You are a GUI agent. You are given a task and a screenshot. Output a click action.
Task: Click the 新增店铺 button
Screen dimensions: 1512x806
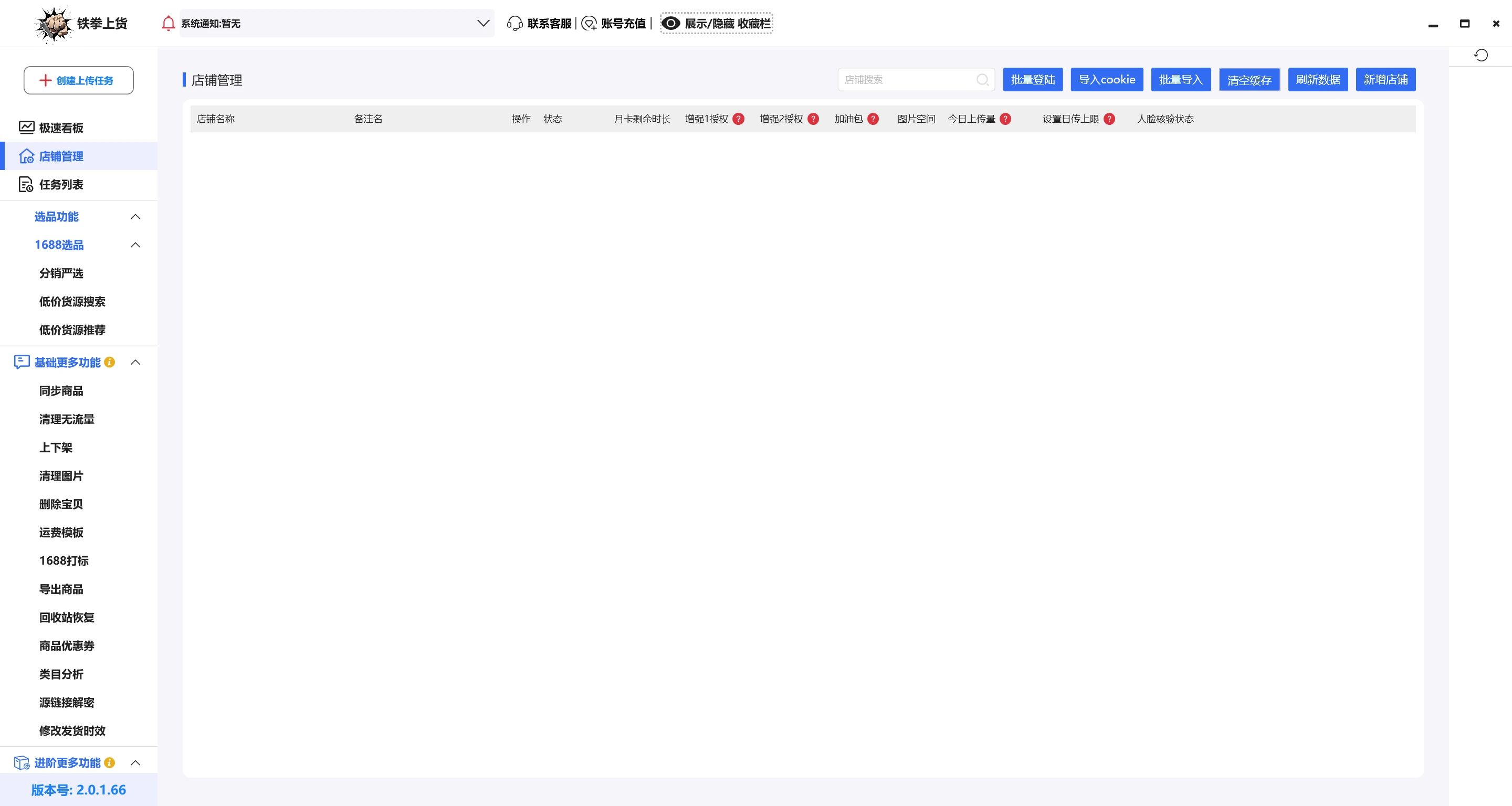point(1385,80)
